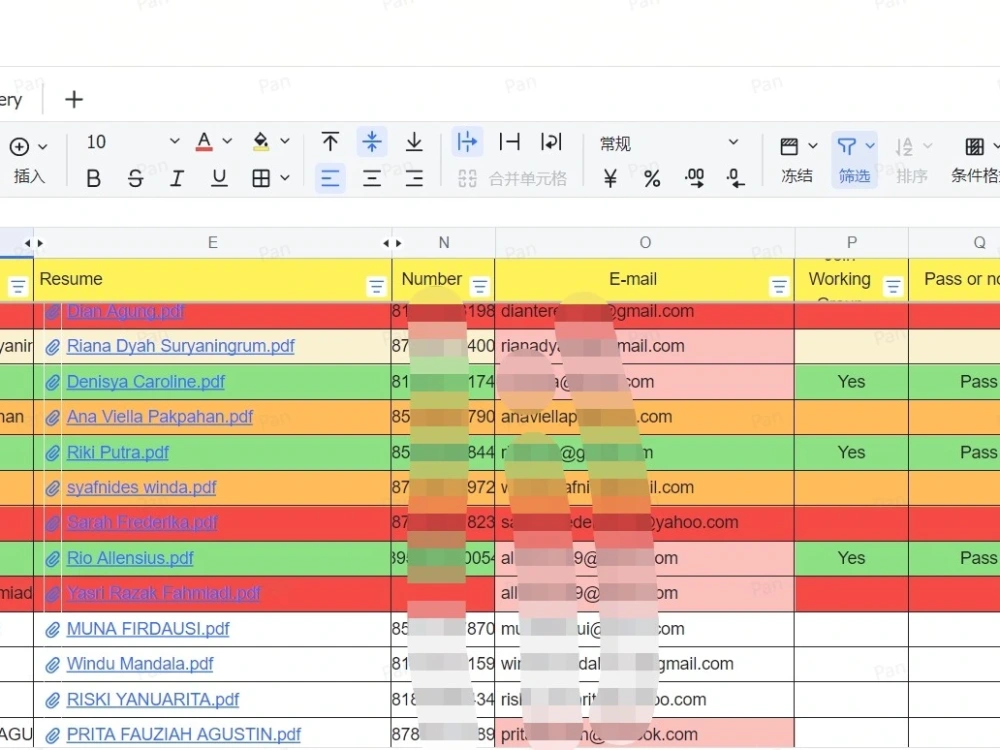
Task: Open PRITA FAUZIAH AGUSTIN.pdf
Action: coord(184,735)
